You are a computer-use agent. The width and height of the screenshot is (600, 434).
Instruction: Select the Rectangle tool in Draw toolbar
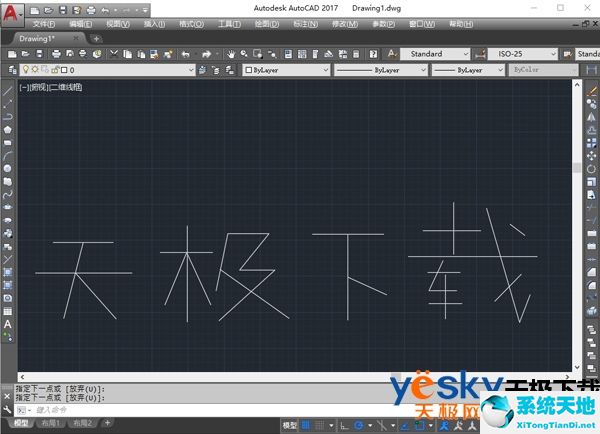8,143
